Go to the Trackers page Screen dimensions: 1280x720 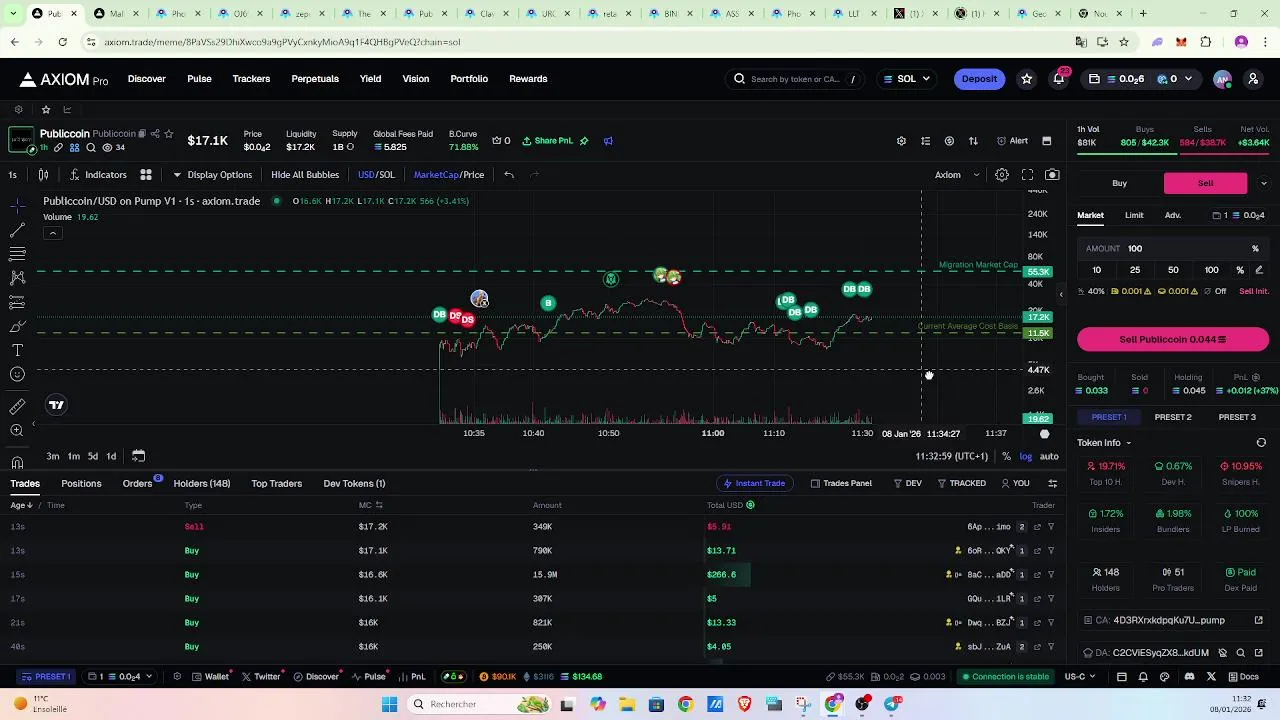tap(251, 79)
